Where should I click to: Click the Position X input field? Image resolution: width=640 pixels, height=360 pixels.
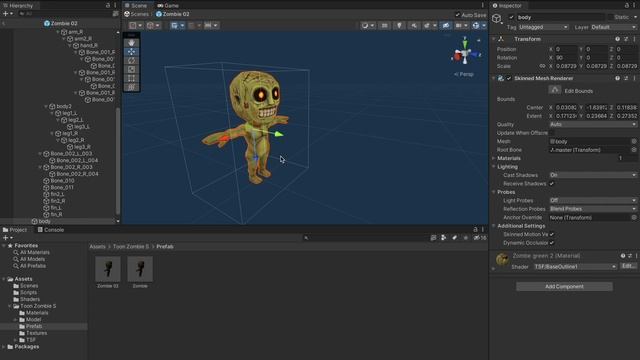[x=566, y=49]
